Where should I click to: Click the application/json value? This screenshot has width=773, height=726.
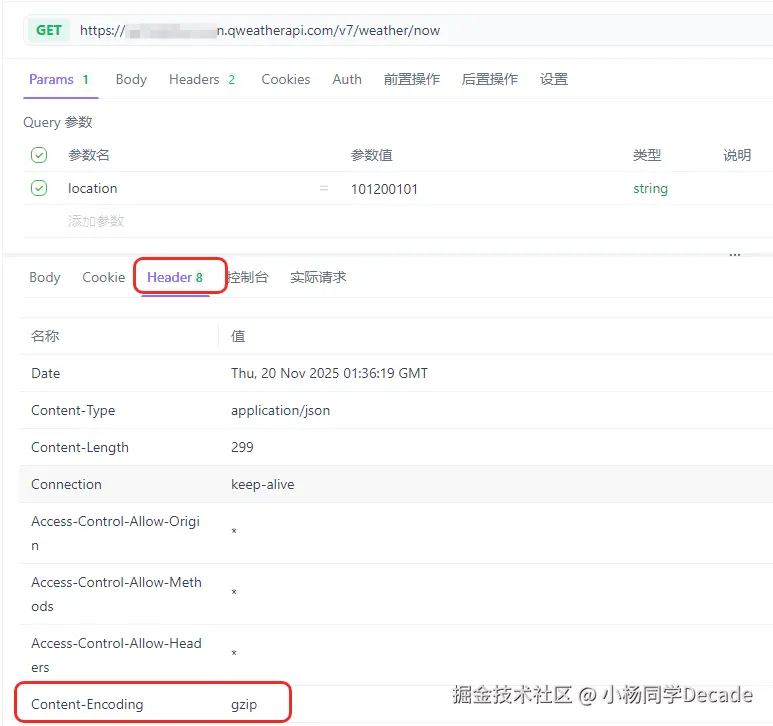(281, 410)
